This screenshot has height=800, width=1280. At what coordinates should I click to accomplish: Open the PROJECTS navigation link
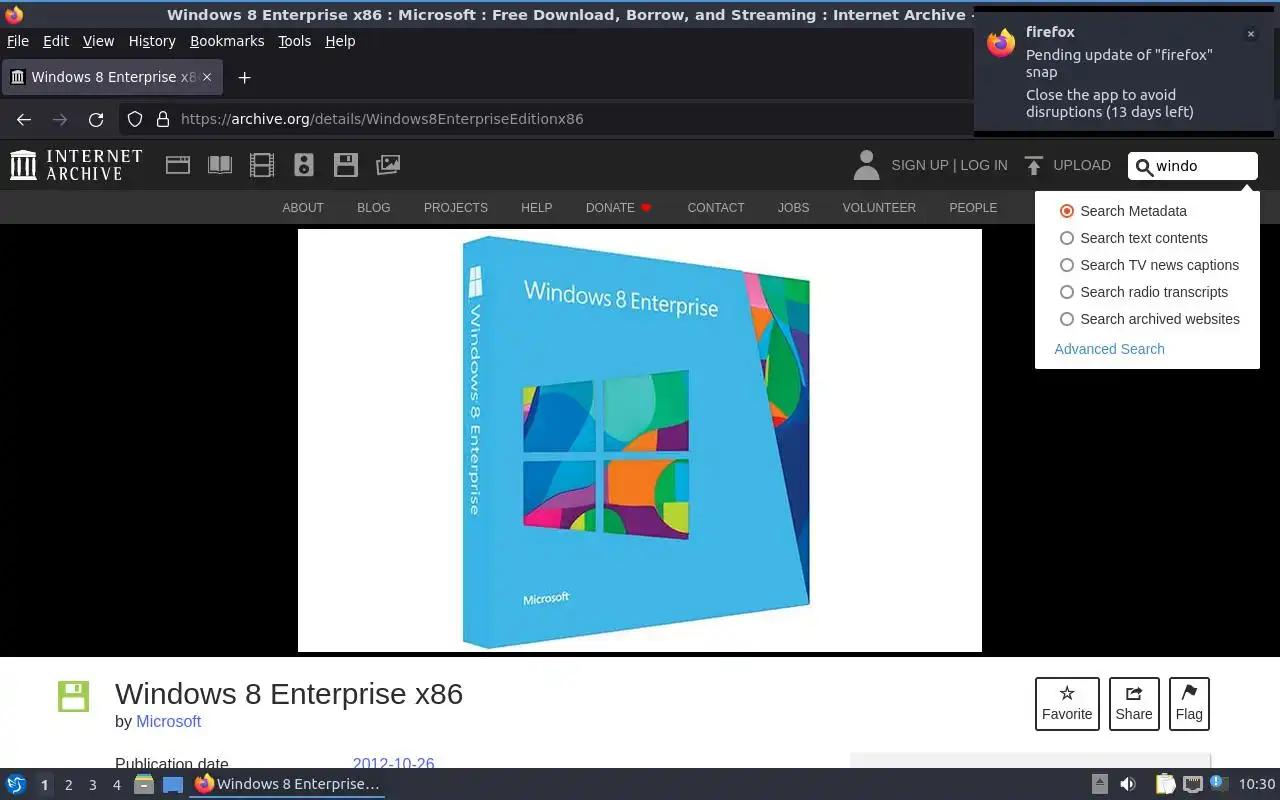tap(456, 208)
